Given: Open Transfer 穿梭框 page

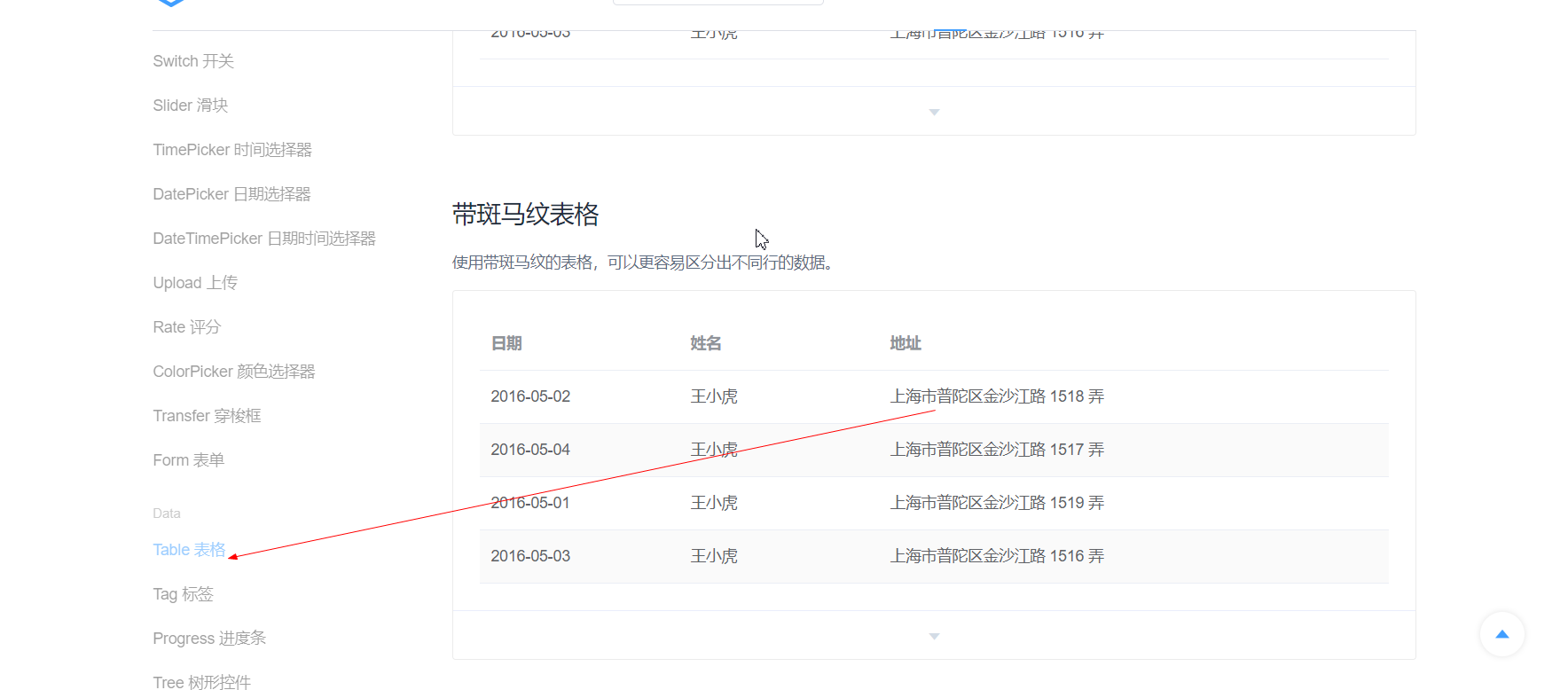Looking at the screenshot, I should [207, 416].
